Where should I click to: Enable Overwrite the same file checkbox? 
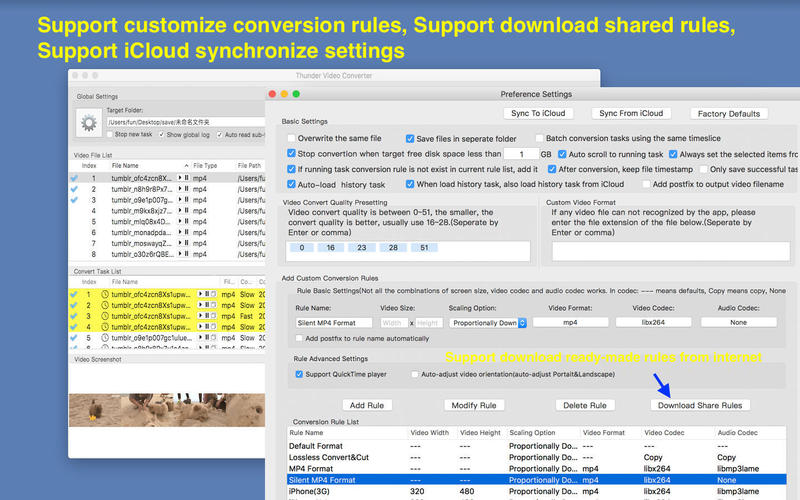tap(291, 138)
